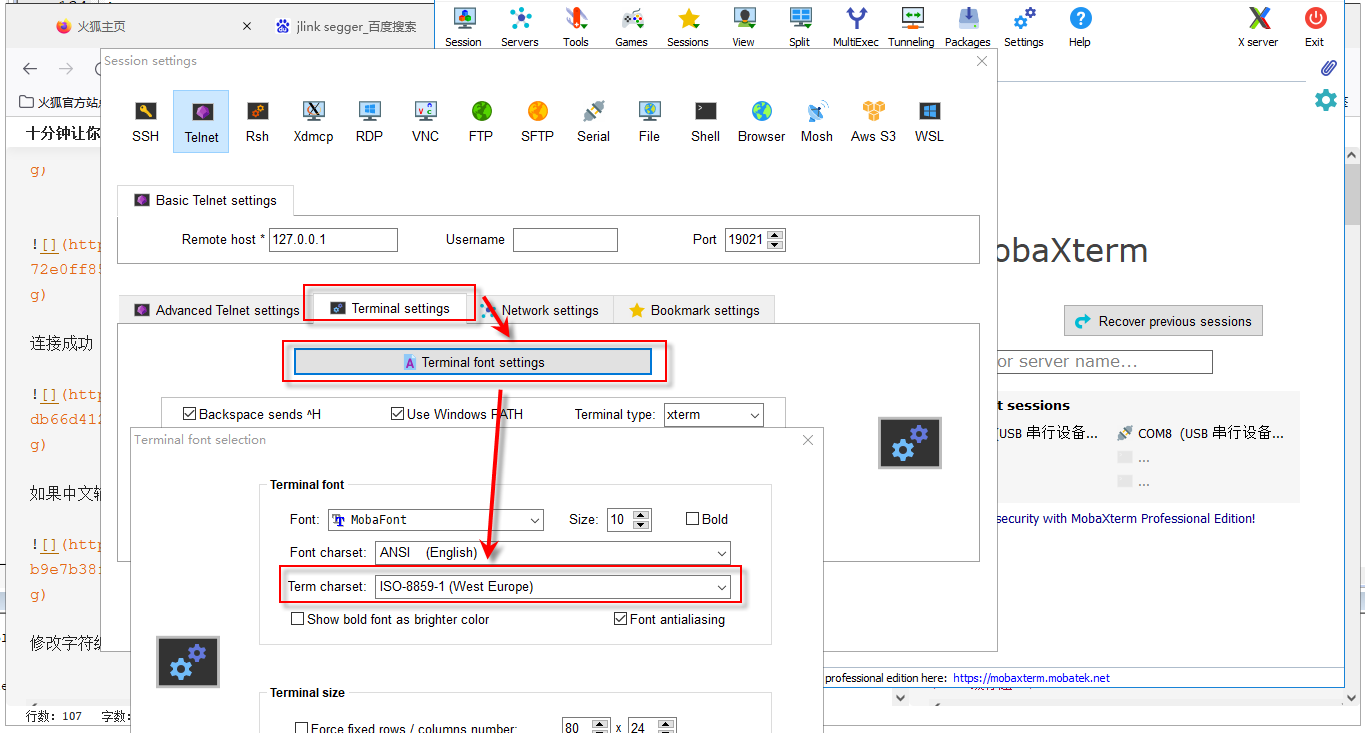
Task: Choose the Rsh session type
Action: [257, 121]
